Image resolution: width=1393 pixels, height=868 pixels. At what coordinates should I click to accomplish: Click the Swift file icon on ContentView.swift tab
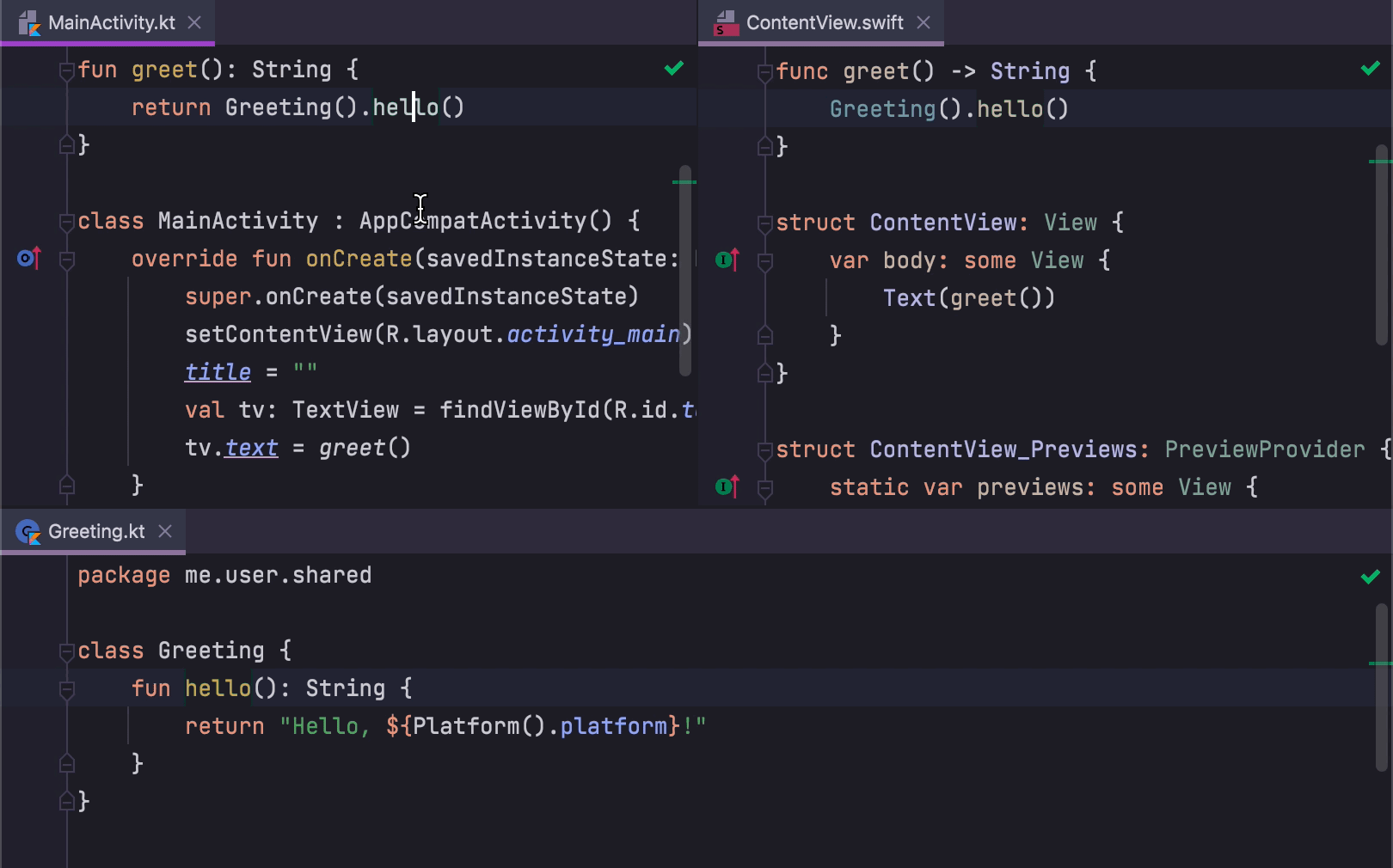pos(725,22)
